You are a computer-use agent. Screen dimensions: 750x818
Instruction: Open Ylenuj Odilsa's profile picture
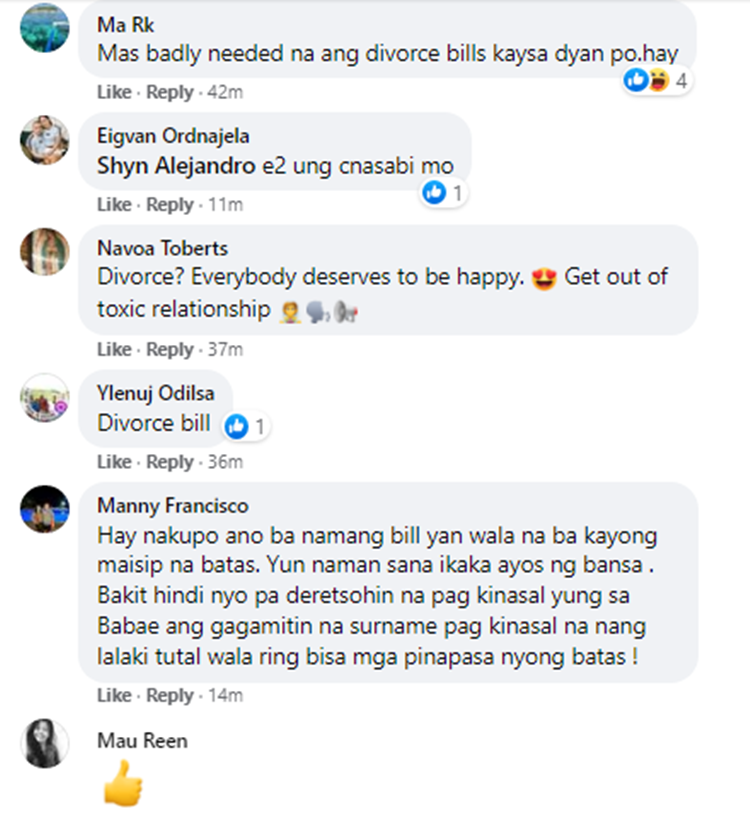coord(44,398)
